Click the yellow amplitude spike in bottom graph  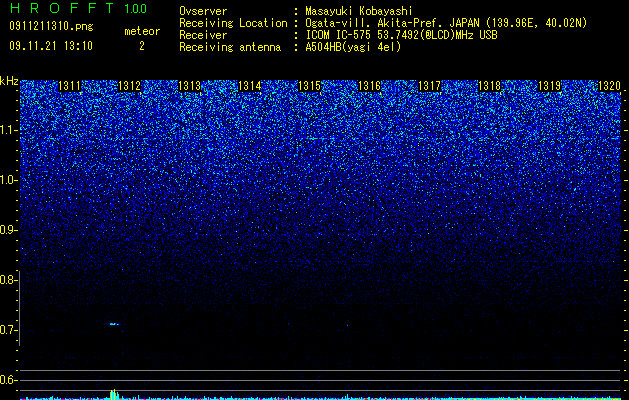[x=114, y=393]
